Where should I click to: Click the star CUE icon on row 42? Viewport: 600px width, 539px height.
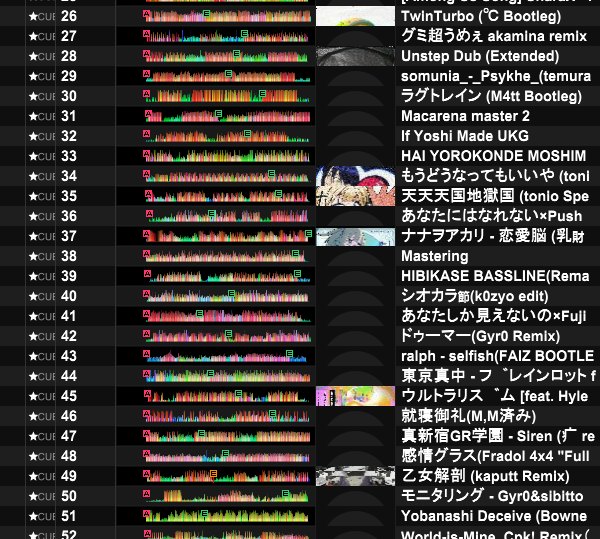(x=42, y=336)
